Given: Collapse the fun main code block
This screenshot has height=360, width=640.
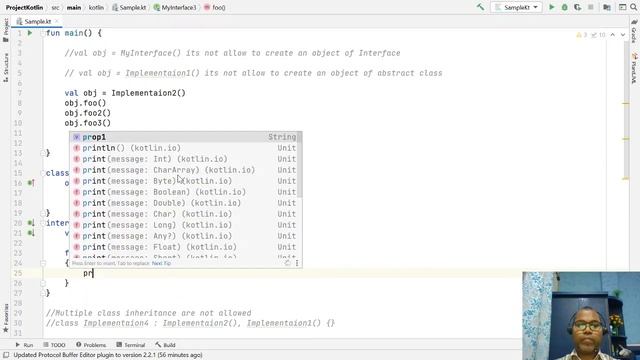Looking at the screenshot, I should click(42, 33).
